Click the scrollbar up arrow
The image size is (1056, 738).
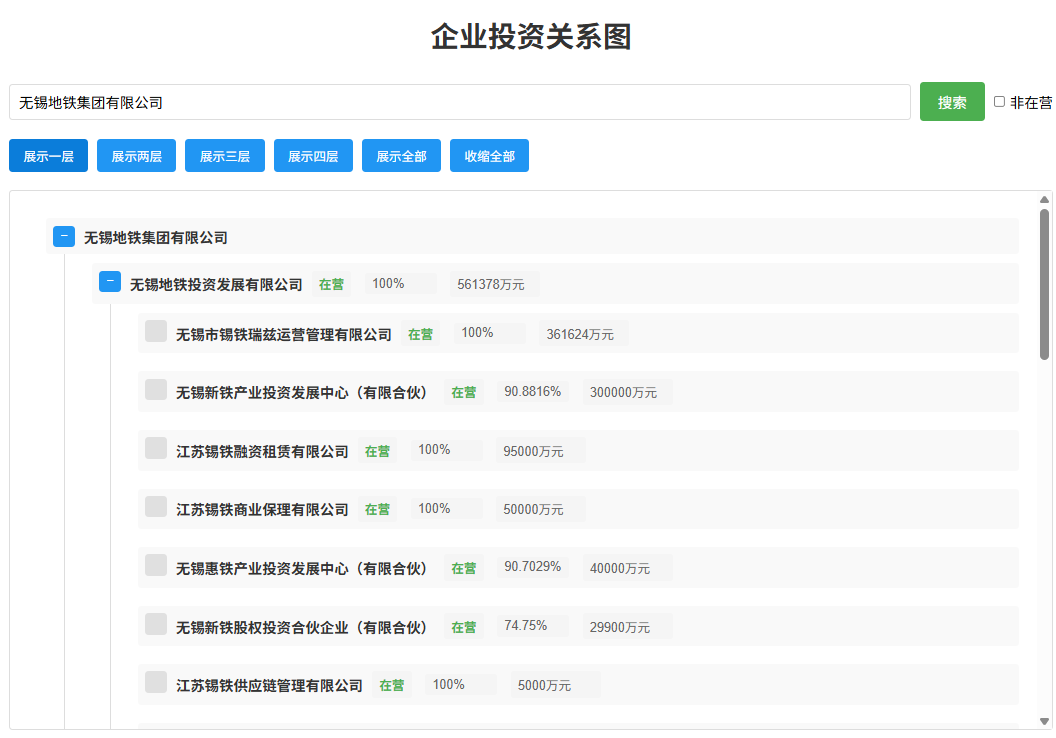[1045, 199]
